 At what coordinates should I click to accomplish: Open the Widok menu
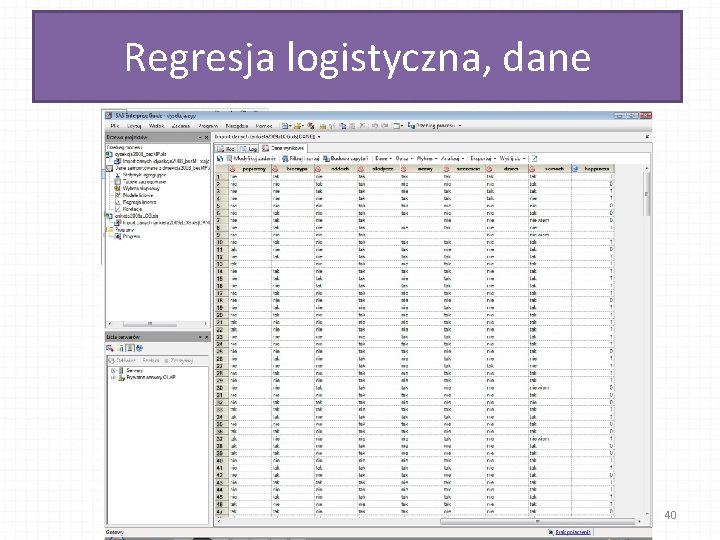click(x=156, y=125)
